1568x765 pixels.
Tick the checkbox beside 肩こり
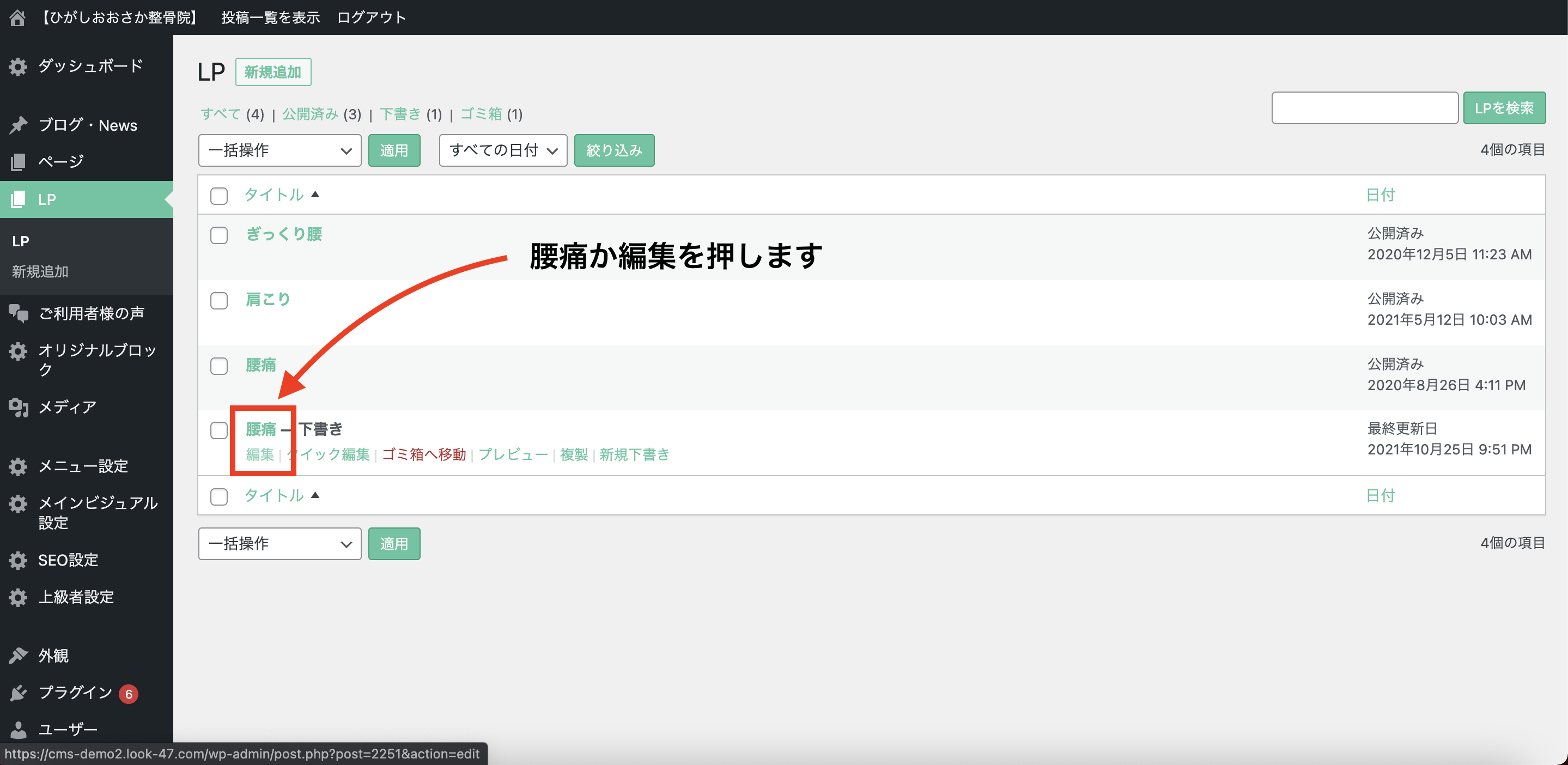tap(218, 301)
